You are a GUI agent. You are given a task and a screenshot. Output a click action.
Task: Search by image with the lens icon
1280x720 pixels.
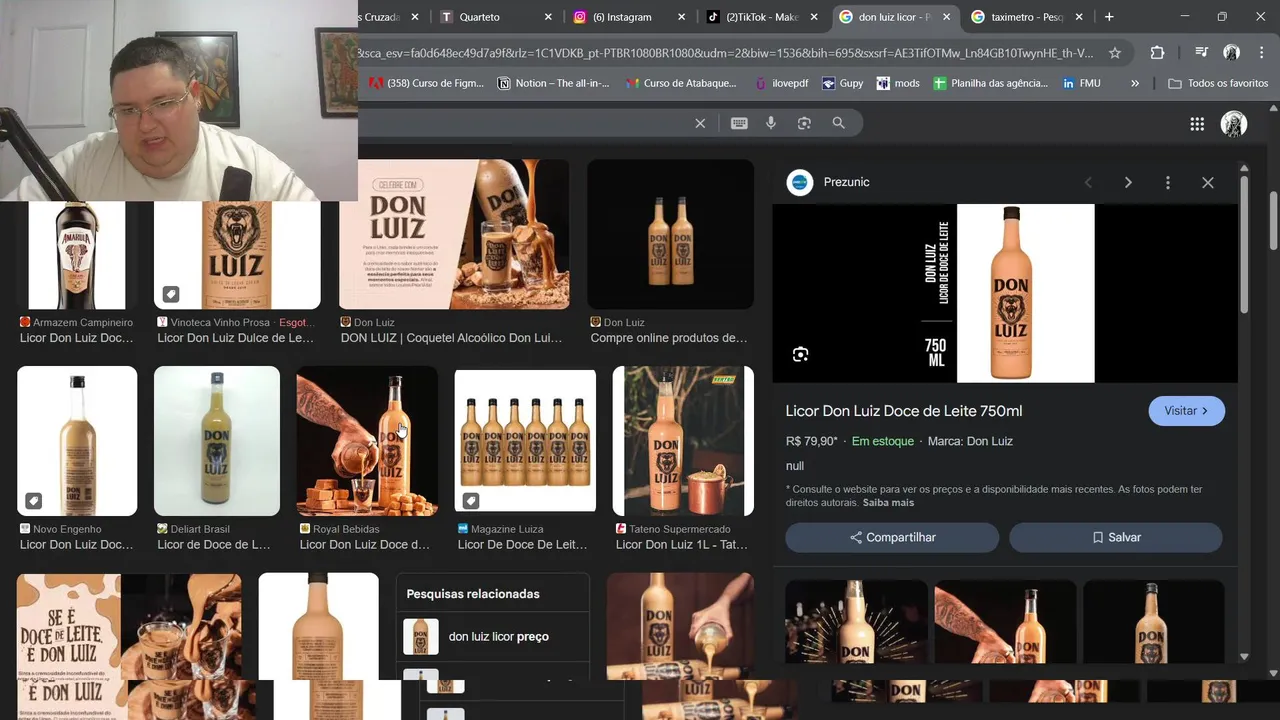(804, 123)
